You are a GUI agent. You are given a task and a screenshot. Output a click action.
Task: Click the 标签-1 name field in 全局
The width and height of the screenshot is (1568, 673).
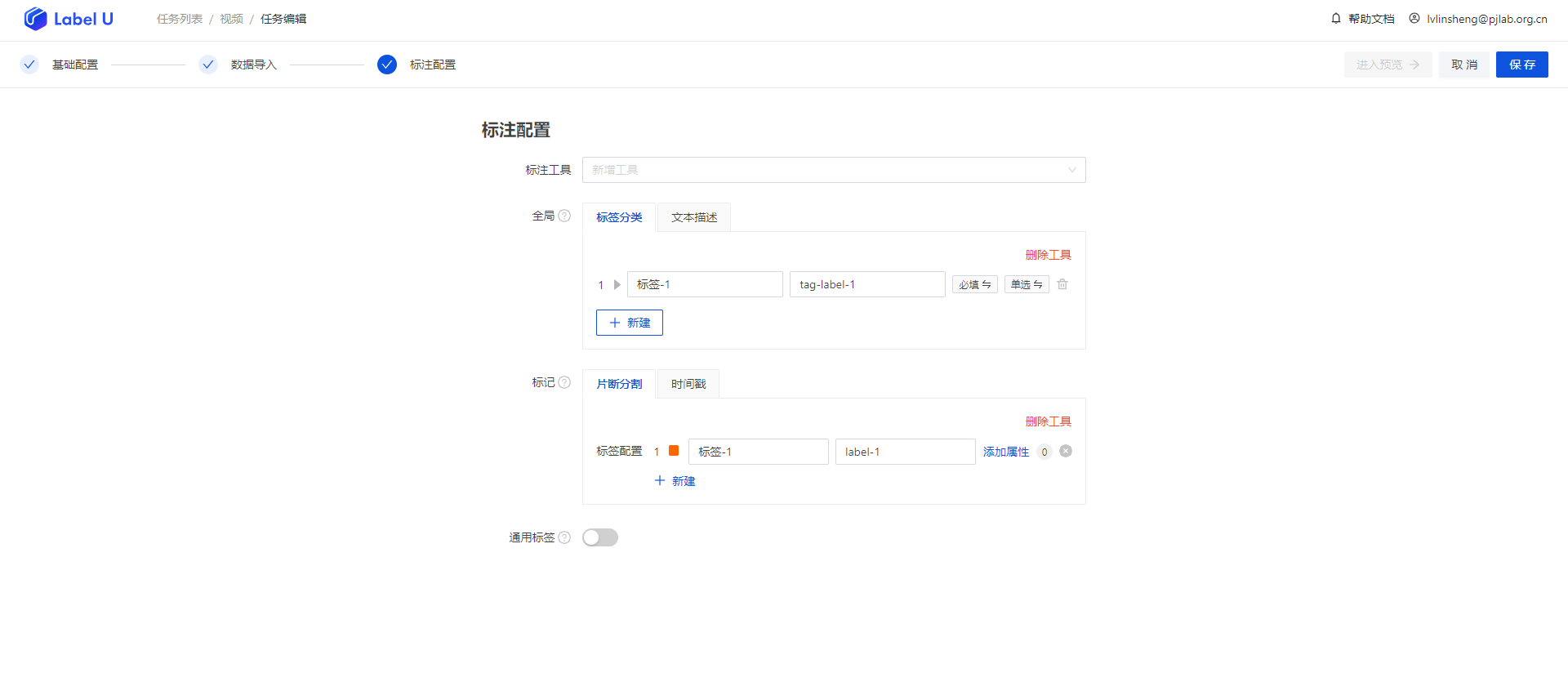tap(705, 284)
